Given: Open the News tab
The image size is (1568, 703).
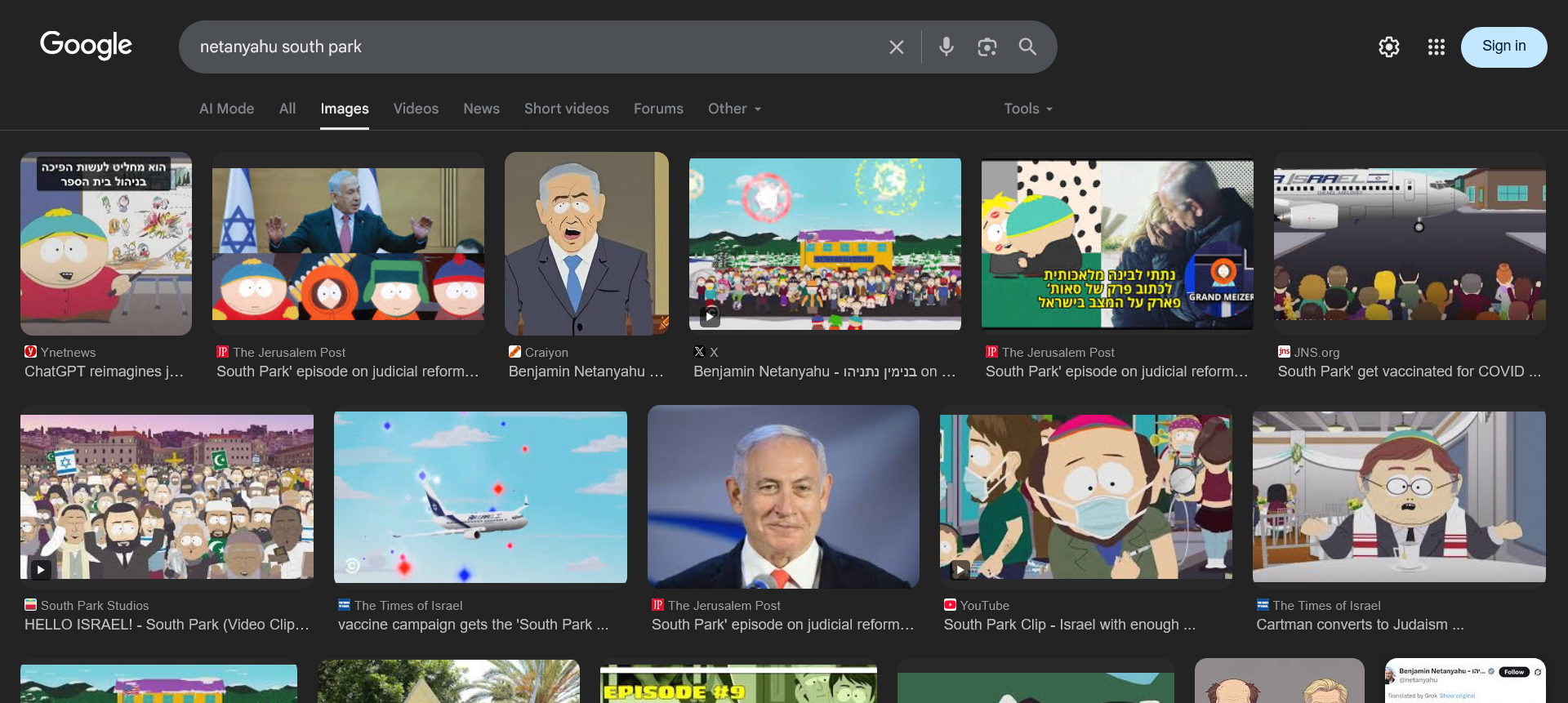Looking at the screenshot, I should coord(481,109).
